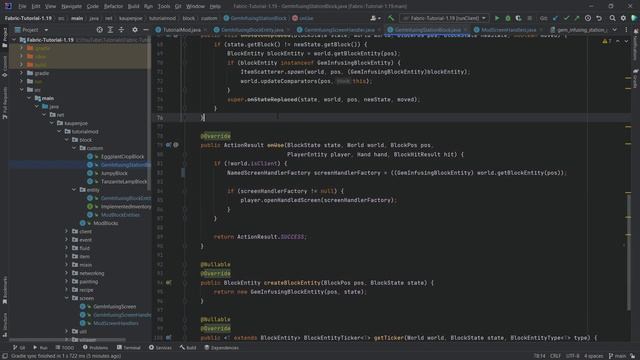Show hidden editor tabs list
Image resolution: width=640 pixels, height=360 pixels.
point(615,30)
